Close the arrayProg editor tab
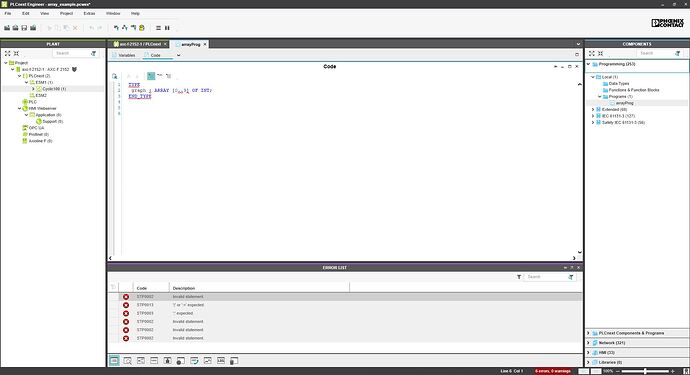The height and width of the screenshot is (375, 690). coord(205,44)
